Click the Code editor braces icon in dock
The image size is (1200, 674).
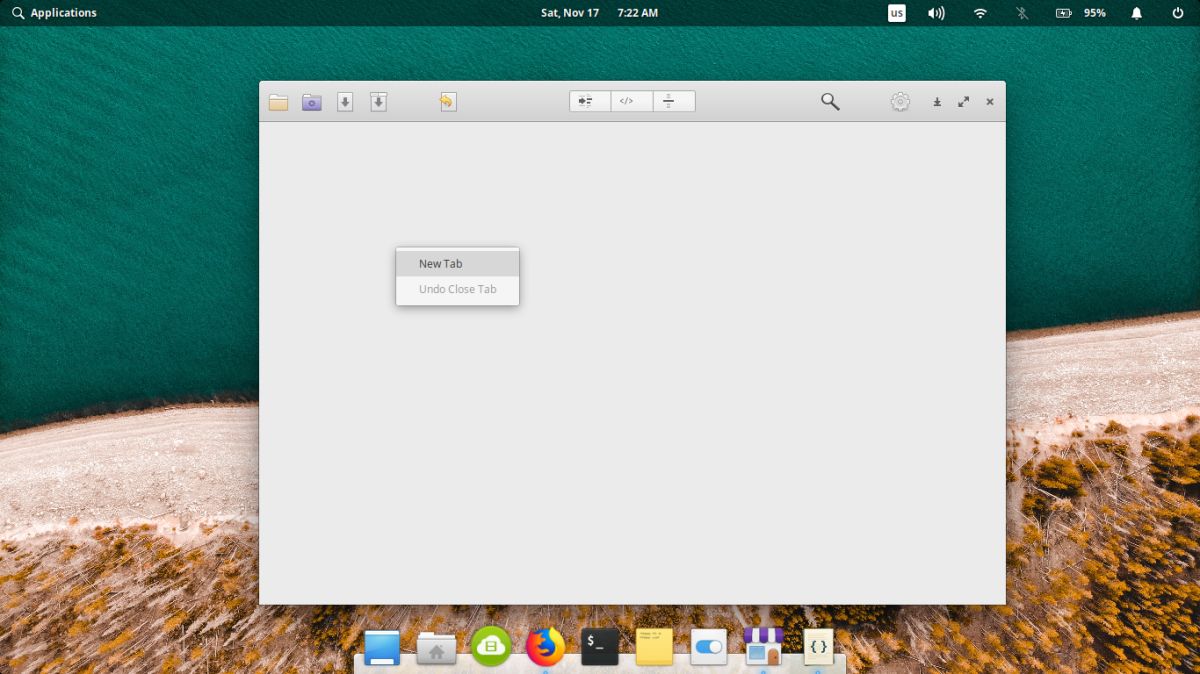coord(818,647)
